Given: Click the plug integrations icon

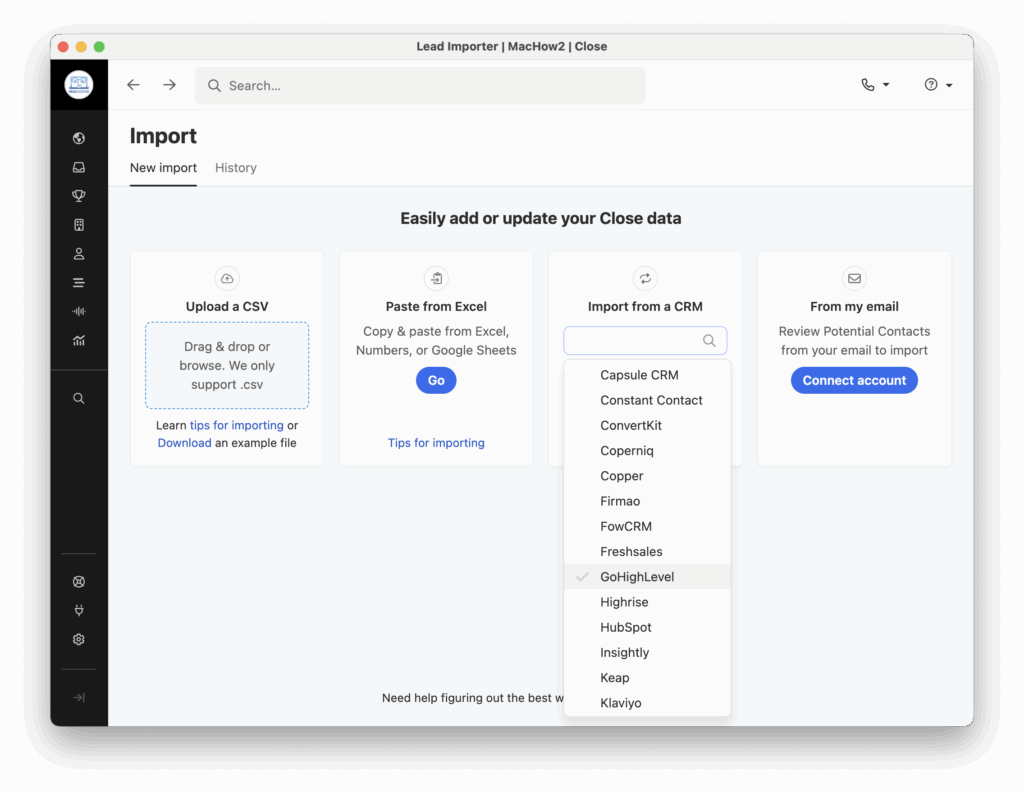Looking at the screenshot, I should [79, 611].
